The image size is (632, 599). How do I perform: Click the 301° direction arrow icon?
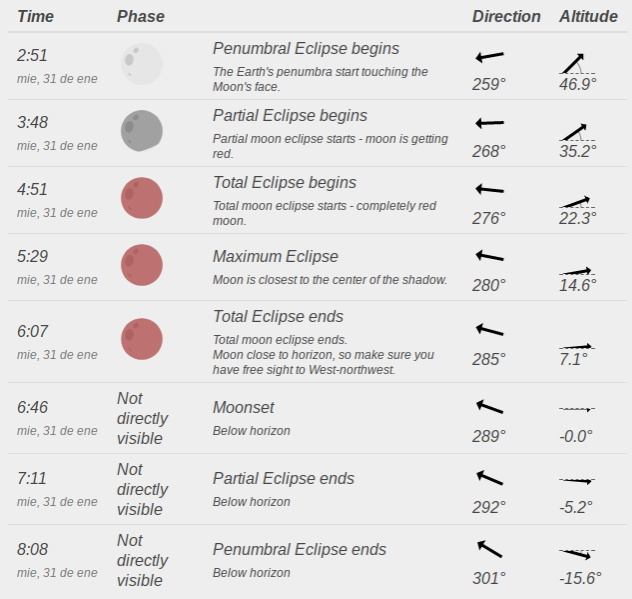489,548
